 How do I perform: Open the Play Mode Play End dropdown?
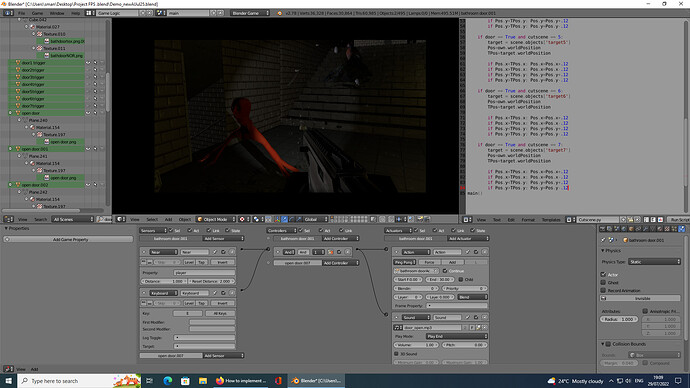click(x=457, y=336)
